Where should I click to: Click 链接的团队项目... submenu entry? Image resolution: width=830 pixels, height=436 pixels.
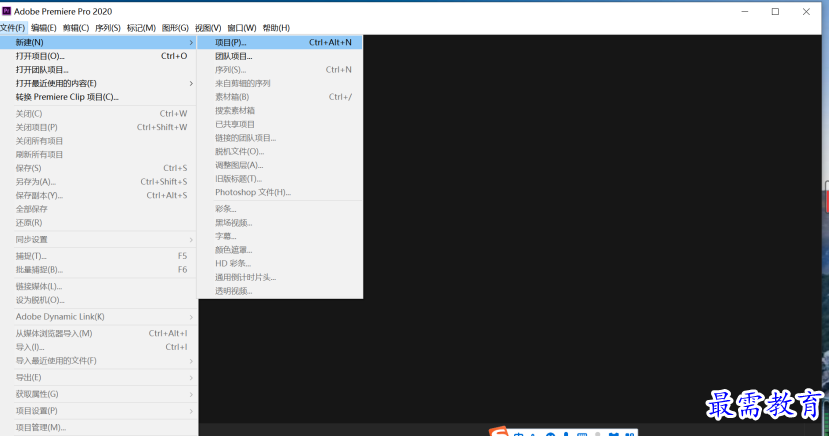click(x=280, y=138)
